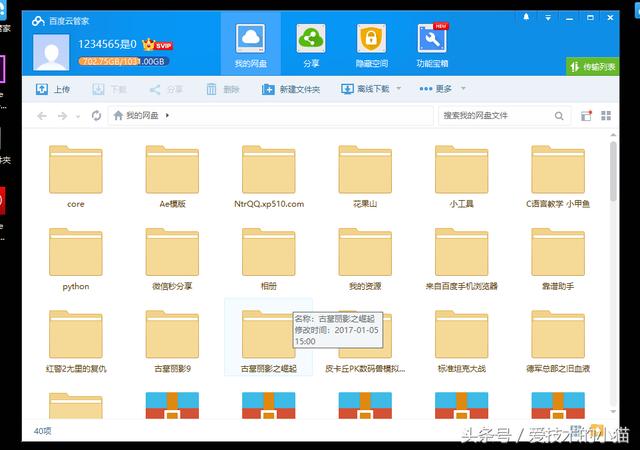This screenshot has width=640, height=450.
Task: Switch to the 分享 tab
Action: 311,45
